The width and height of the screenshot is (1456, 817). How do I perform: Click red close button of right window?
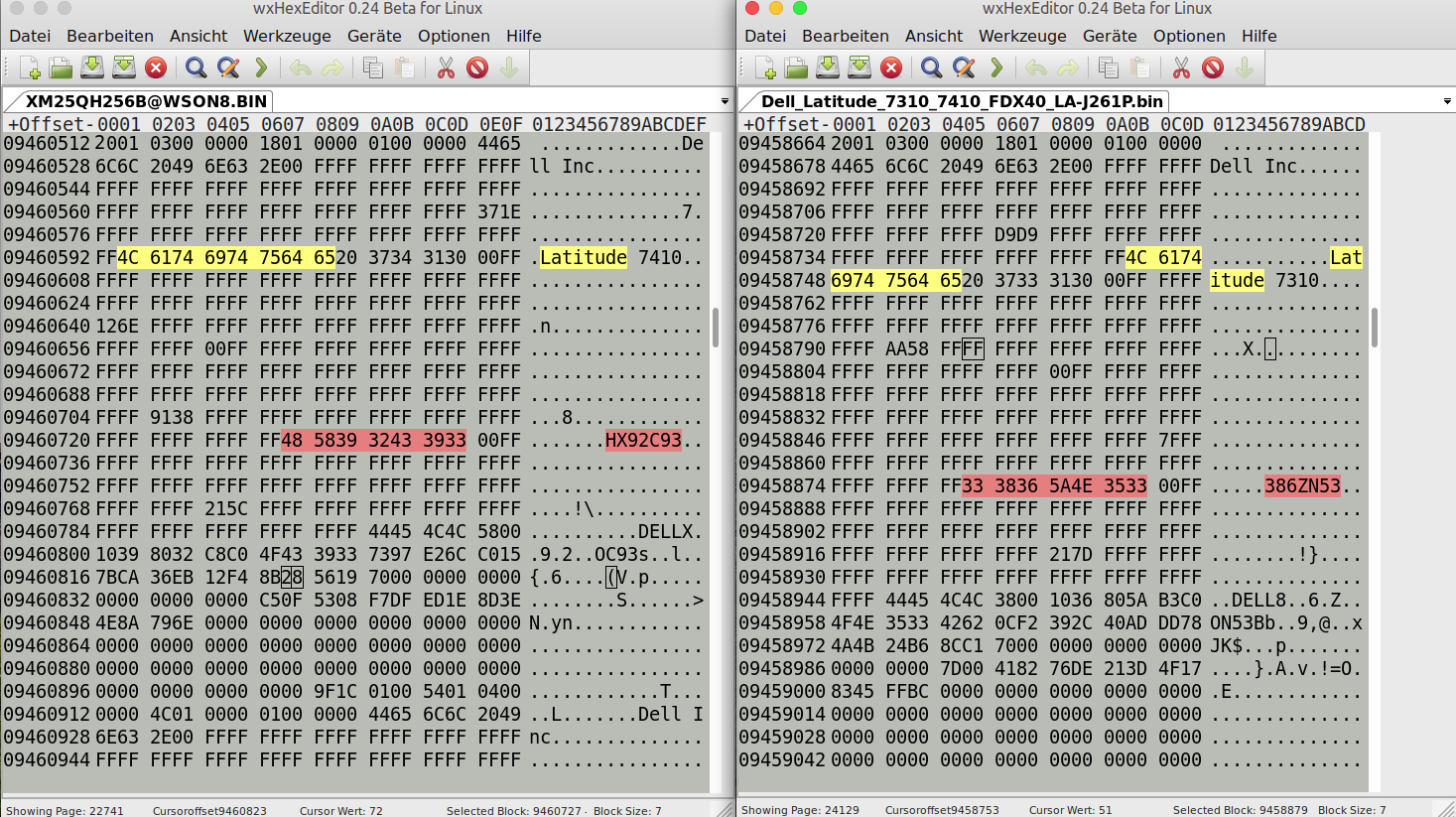coord(752,8)
